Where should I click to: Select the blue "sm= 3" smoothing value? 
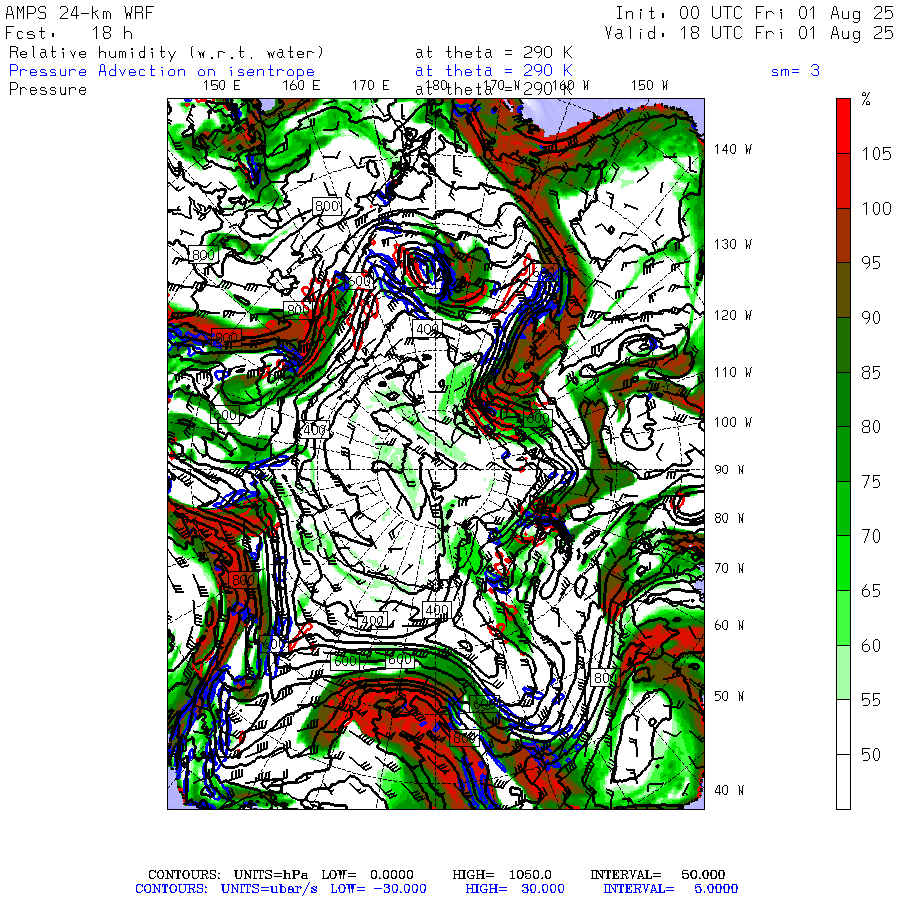(x=795, y=71)
